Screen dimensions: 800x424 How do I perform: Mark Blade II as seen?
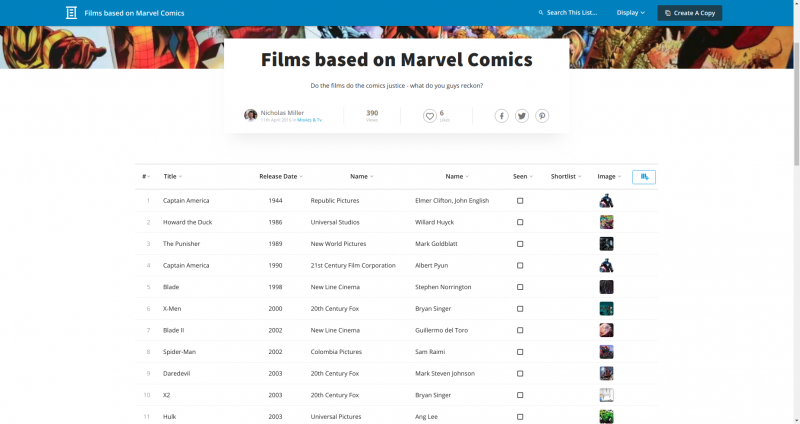[x=520, y=330]
